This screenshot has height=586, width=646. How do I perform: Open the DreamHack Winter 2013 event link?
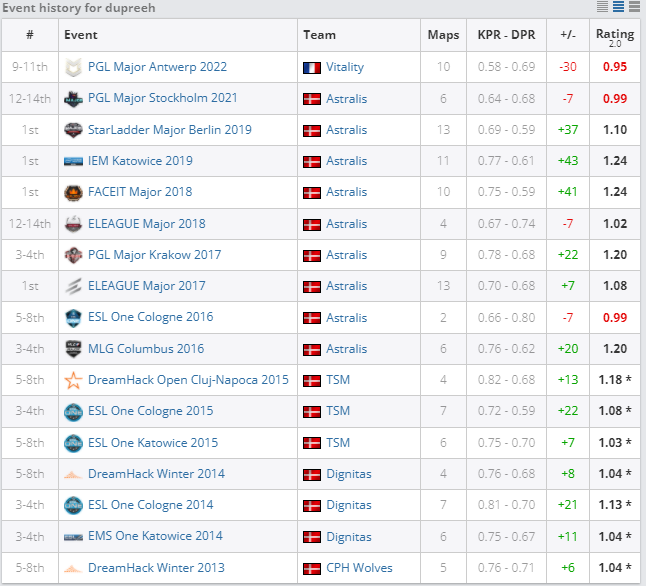point(157,568)
